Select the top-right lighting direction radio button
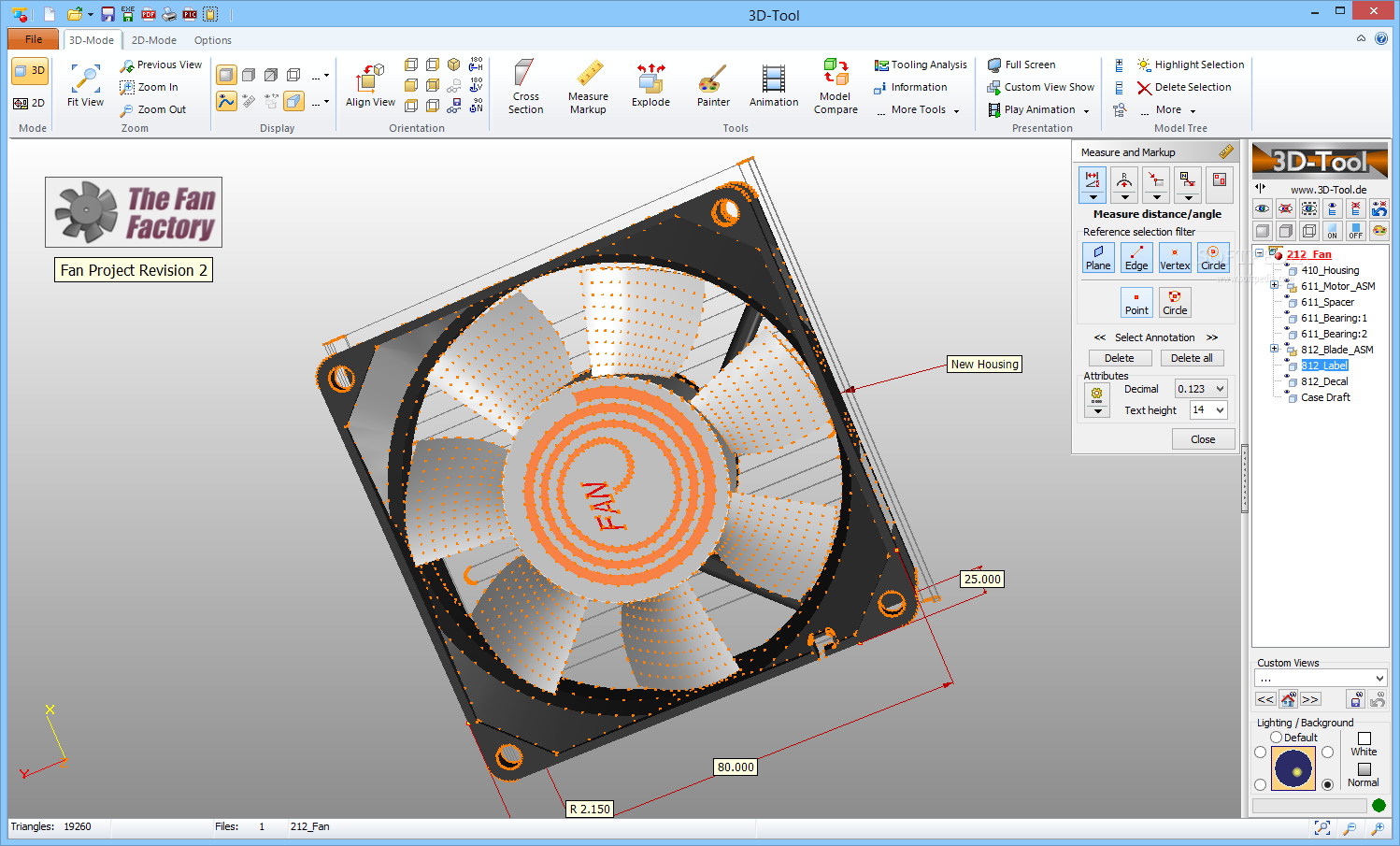This screenshot has width=1400, height=846. coord(1327,753)
